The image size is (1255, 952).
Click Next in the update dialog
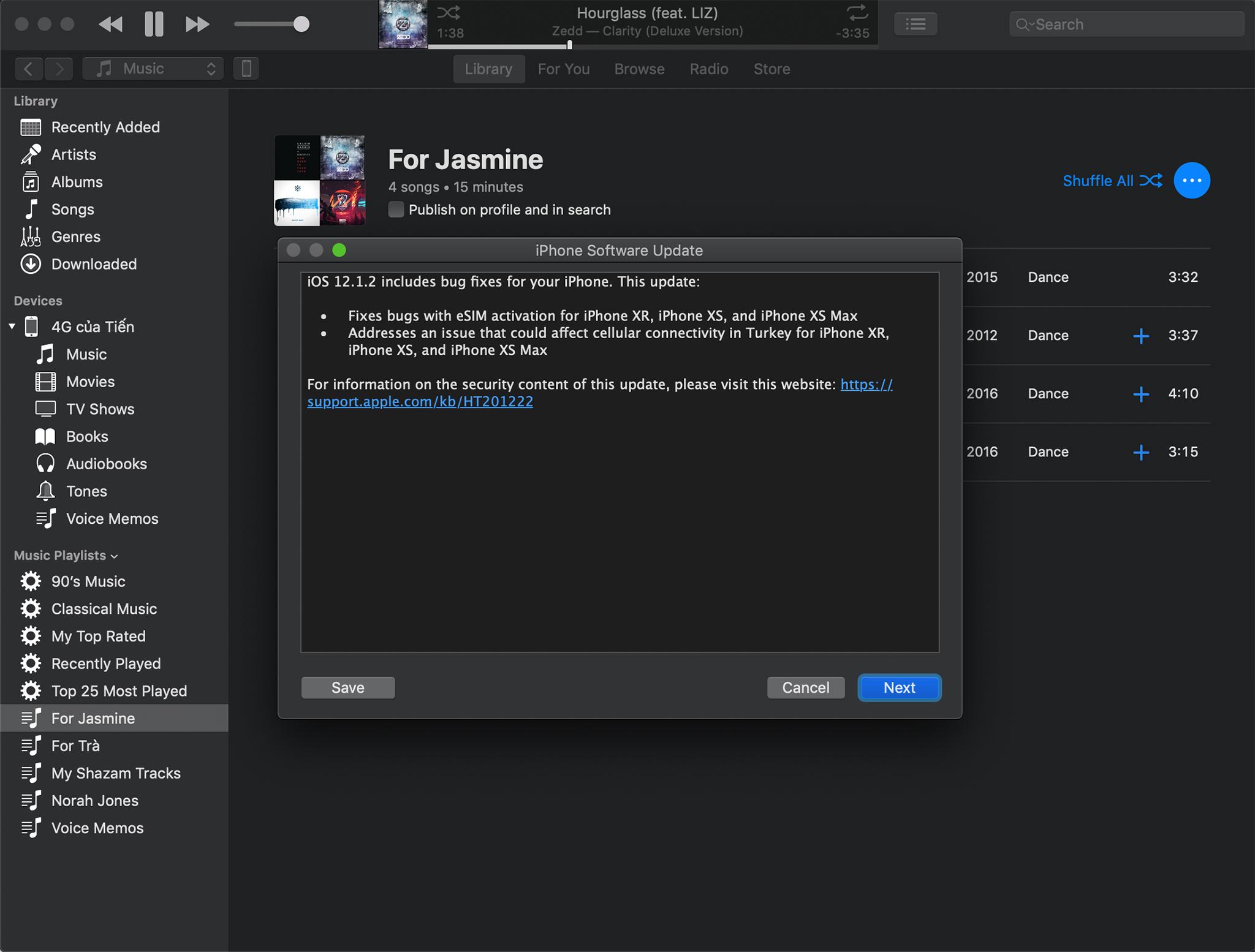(899, 687)
